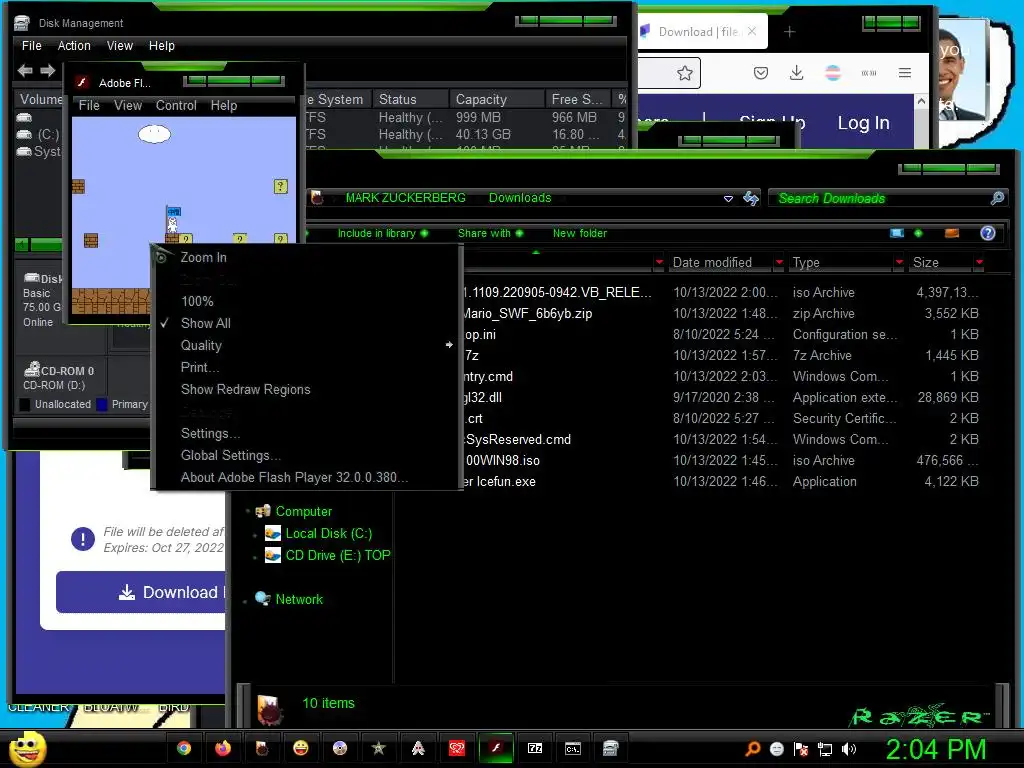The height and width of the screenshot is (768, 1024).
Task: Click New folder in Explorer toolbar
Action: pyautogui.click(x=580, y=233)
